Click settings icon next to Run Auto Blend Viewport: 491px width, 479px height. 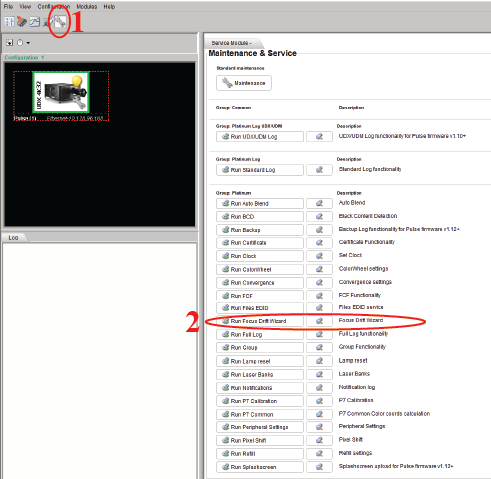[x=319, y=203]
